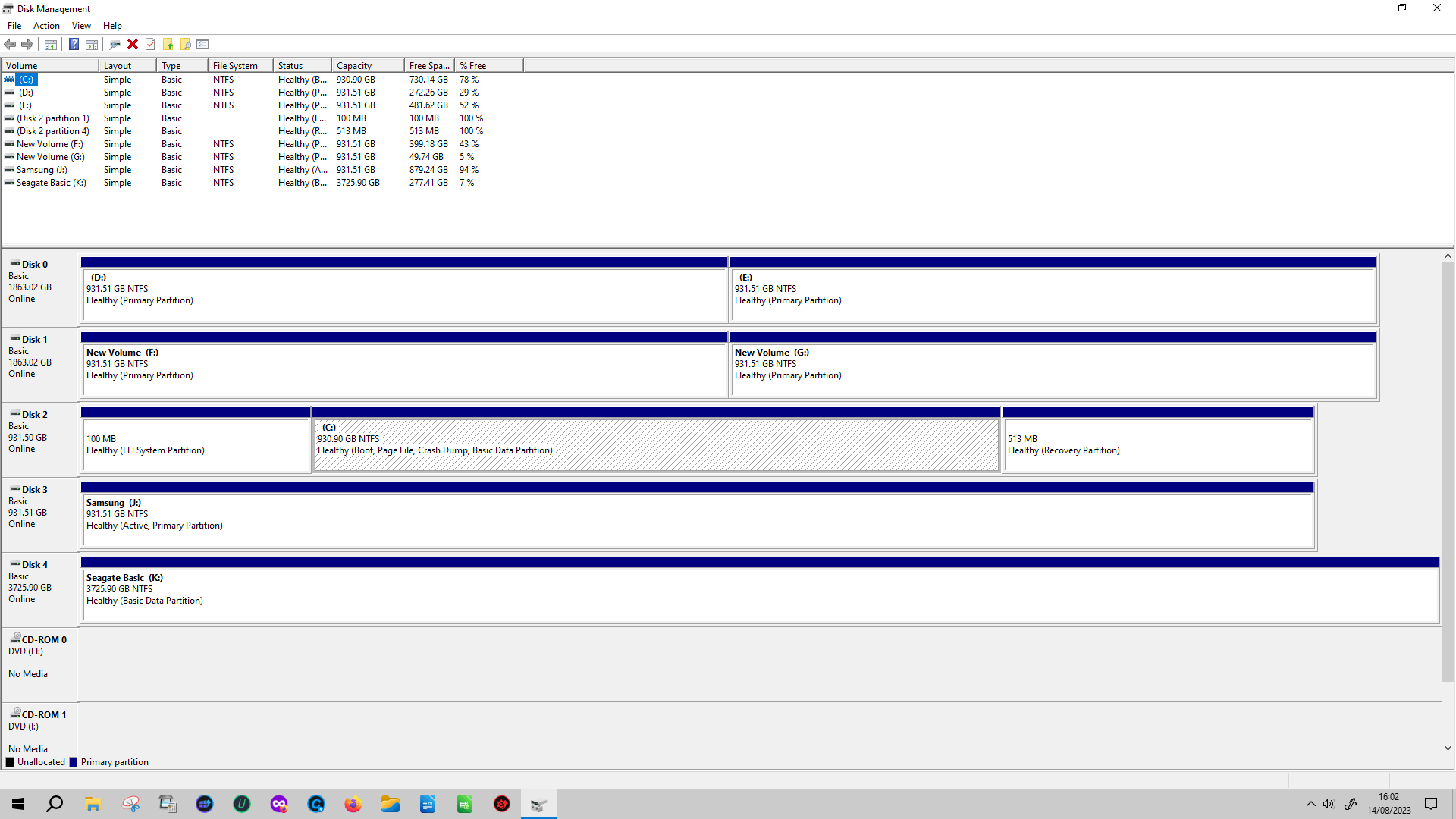Click the folder with magnifier Explore icon
Screen dimensions: 1456x819
point(185,44)
